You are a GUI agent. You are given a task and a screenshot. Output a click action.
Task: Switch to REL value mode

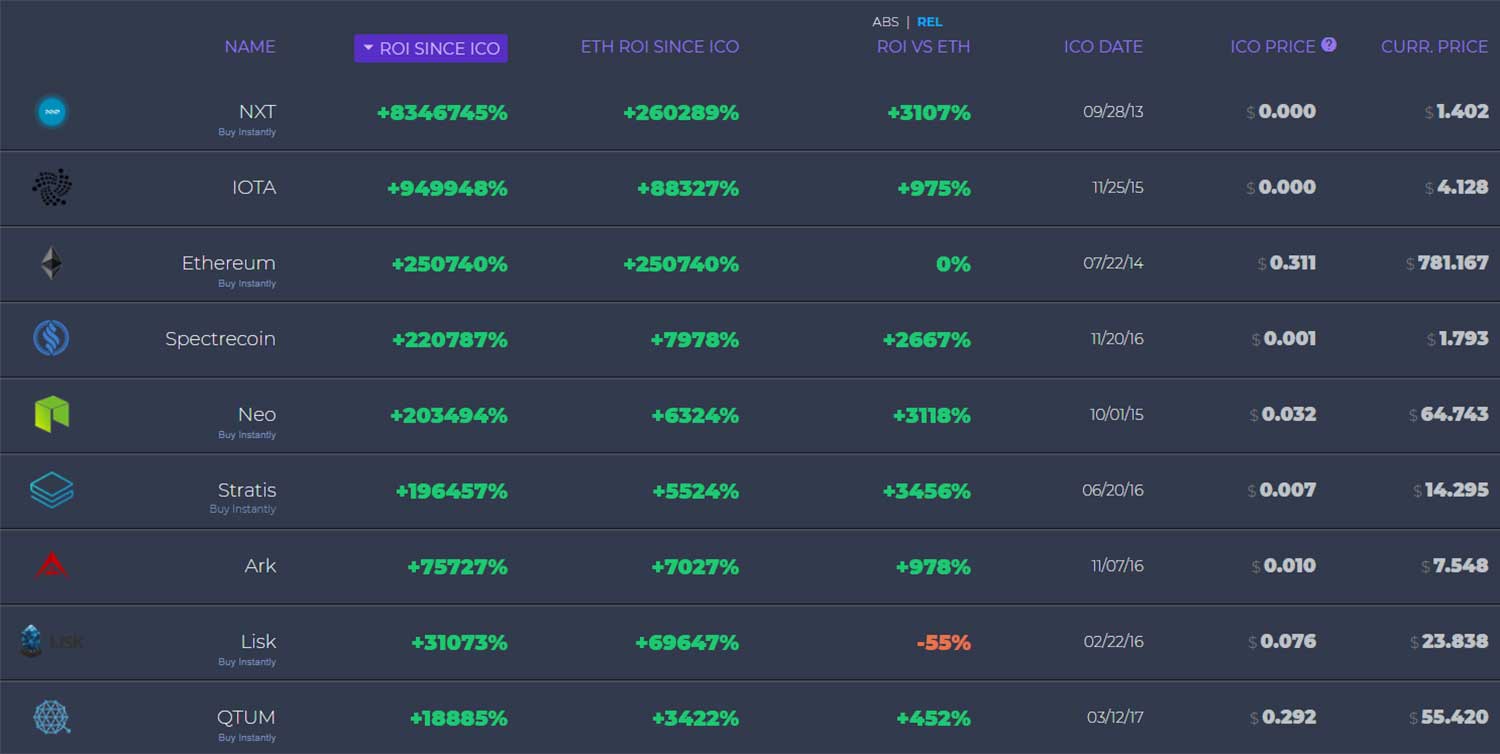[929, 22]
